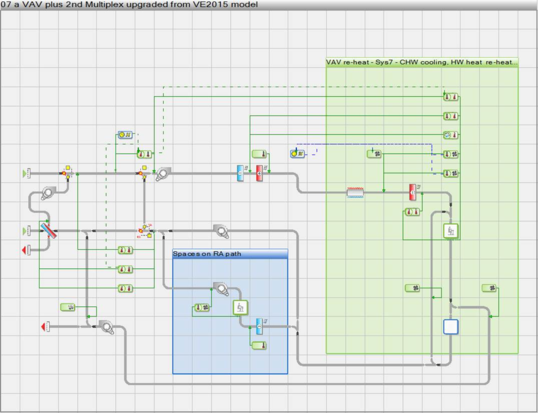Select the diagonal heat recovery device

[x=49, y=231]
